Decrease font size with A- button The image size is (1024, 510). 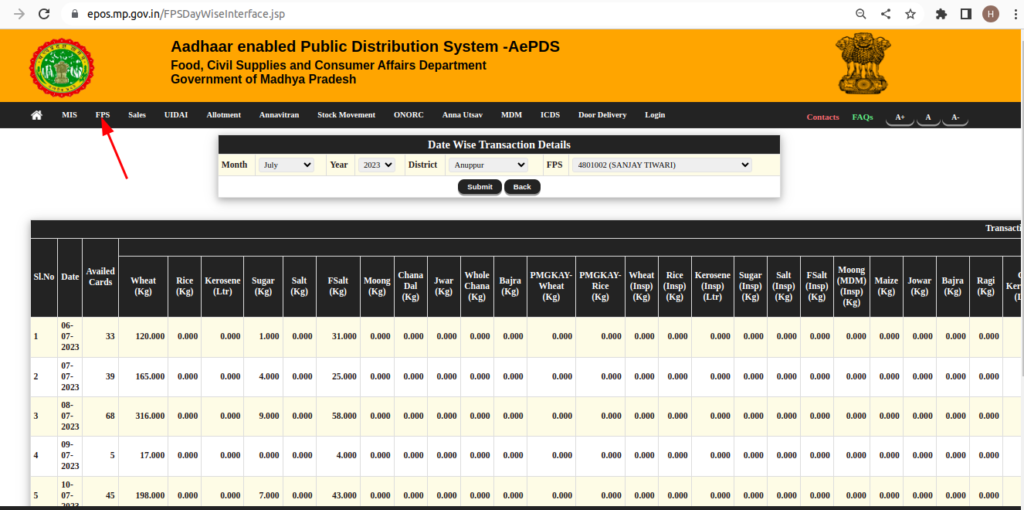[x=955, y=118]
